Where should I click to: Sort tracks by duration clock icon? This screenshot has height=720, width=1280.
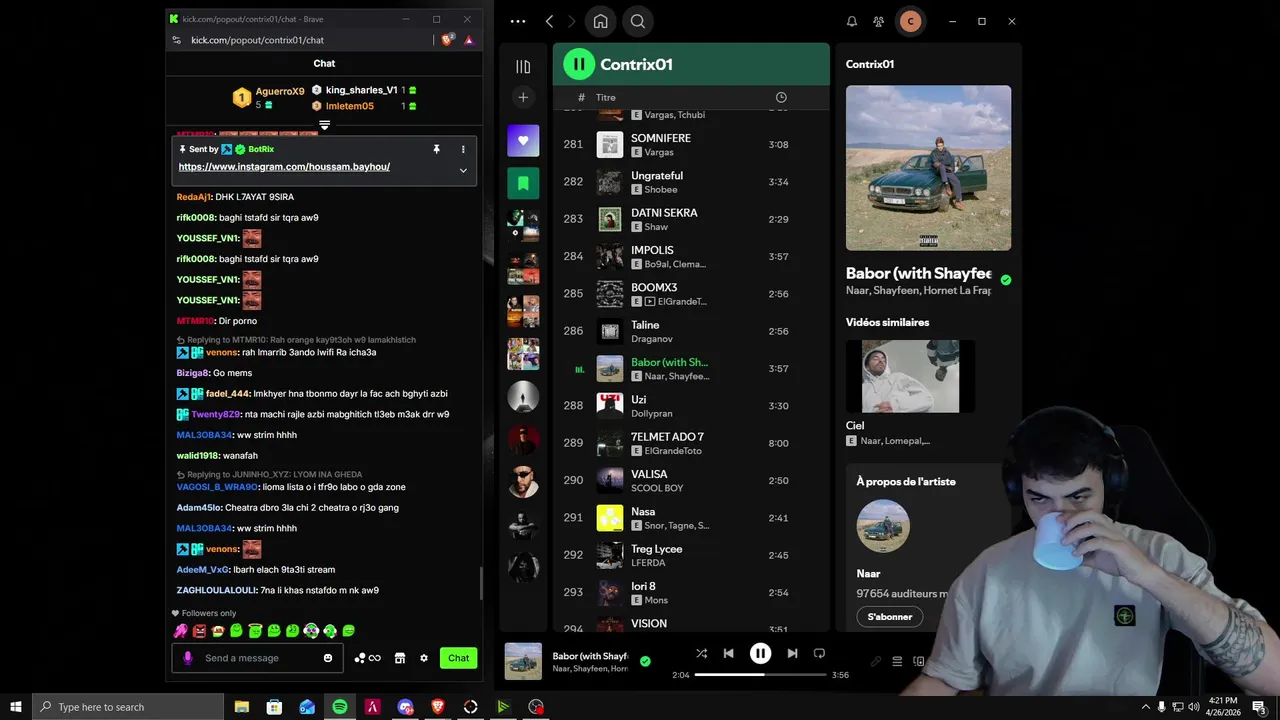pos(781,97)
